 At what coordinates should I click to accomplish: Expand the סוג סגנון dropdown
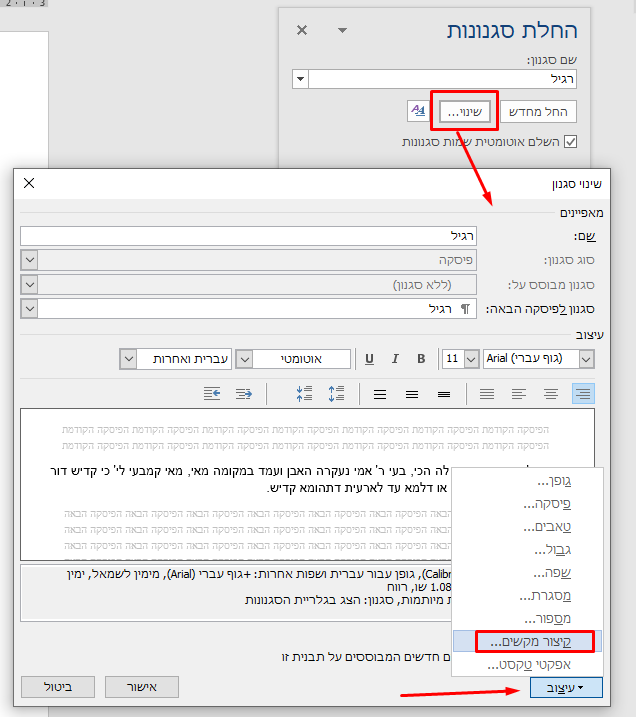click(x=30, y=260)
